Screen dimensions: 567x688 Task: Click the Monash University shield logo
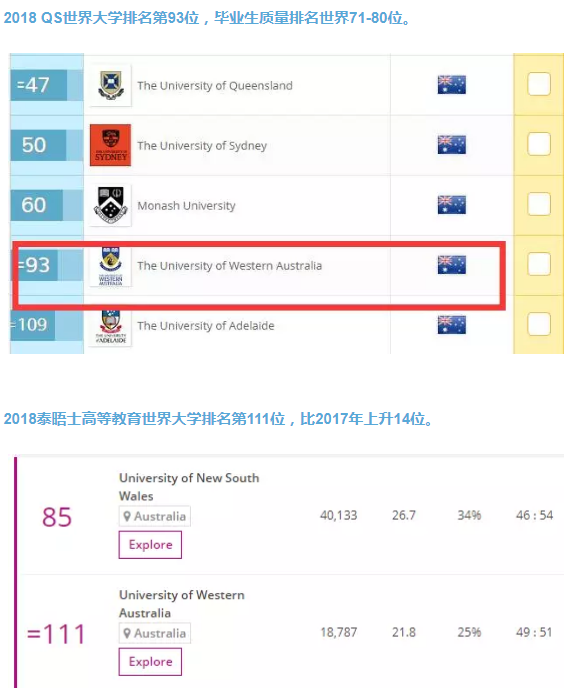pyautogui.click(x=110, y=205)
